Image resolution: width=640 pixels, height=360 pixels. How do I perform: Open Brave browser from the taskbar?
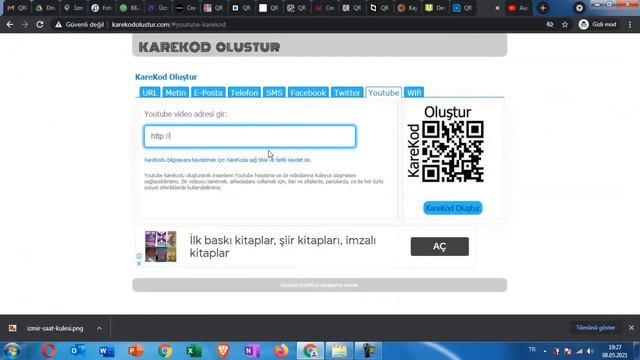coord(223,351)
